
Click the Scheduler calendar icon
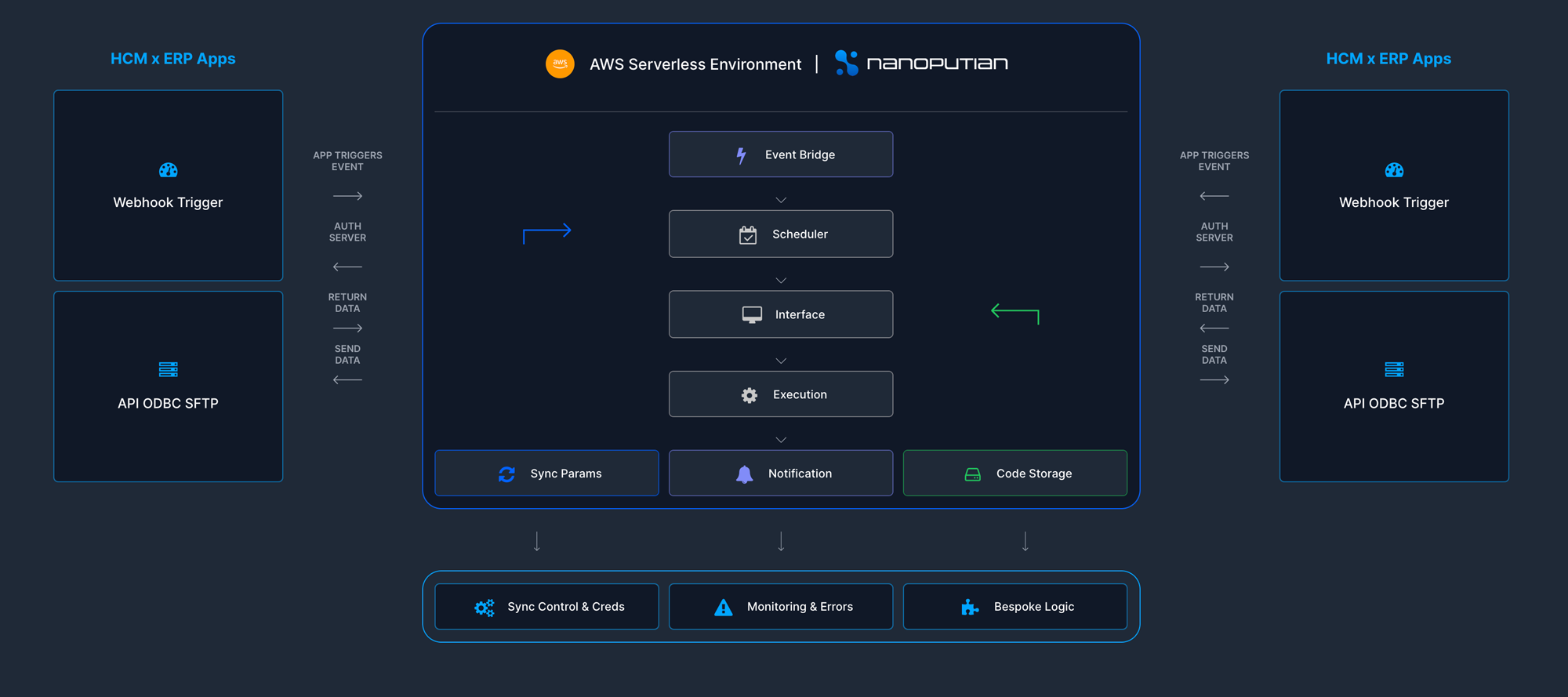(x=748, y=235)
